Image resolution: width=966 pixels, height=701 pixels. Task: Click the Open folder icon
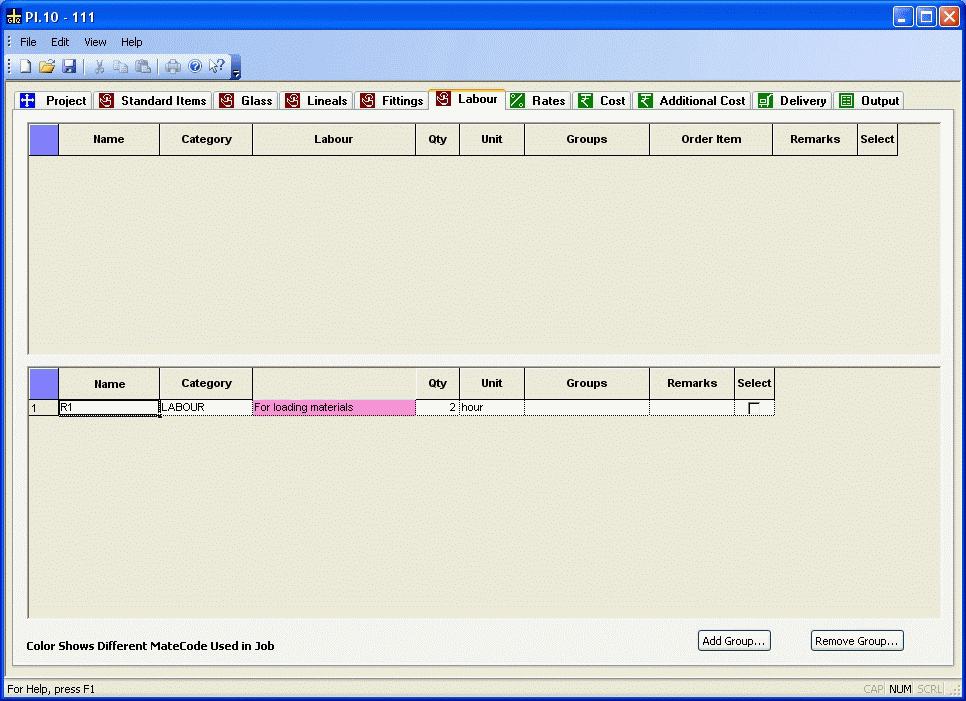pos(47,67)
